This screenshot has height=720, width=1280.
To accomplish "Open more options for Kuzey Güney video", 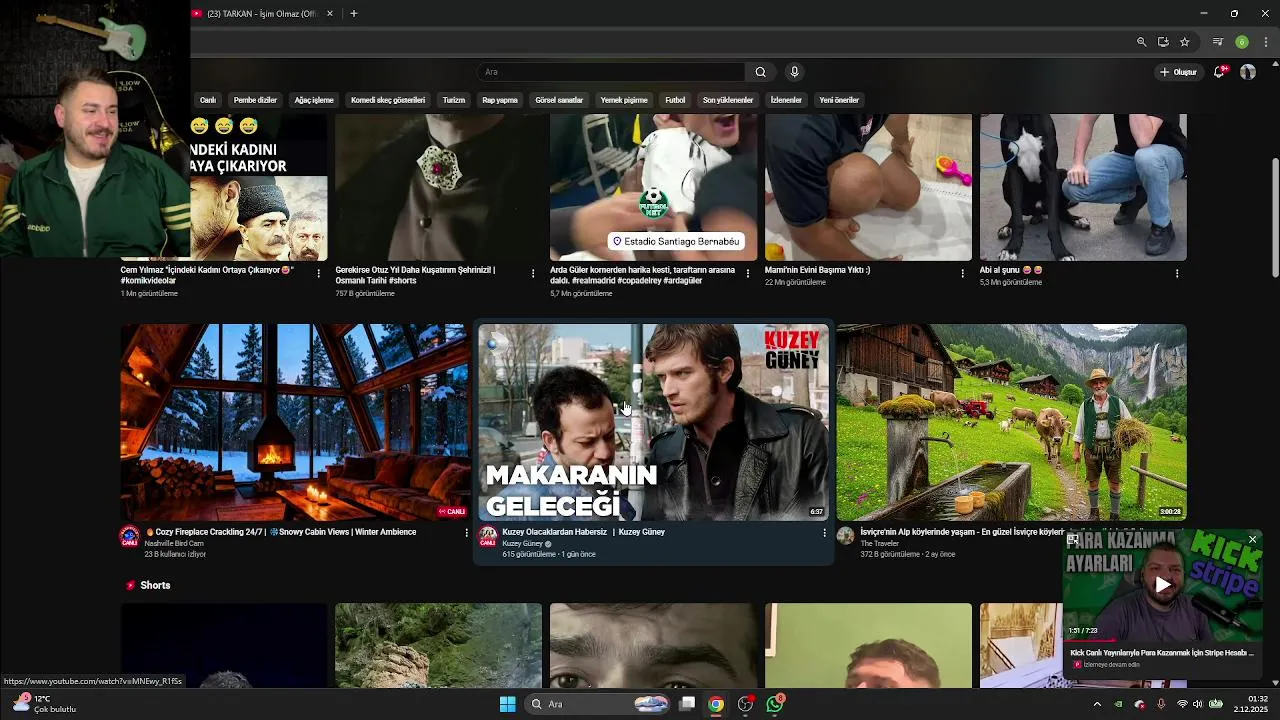I will pyautogui.click(x=824, y=533).
